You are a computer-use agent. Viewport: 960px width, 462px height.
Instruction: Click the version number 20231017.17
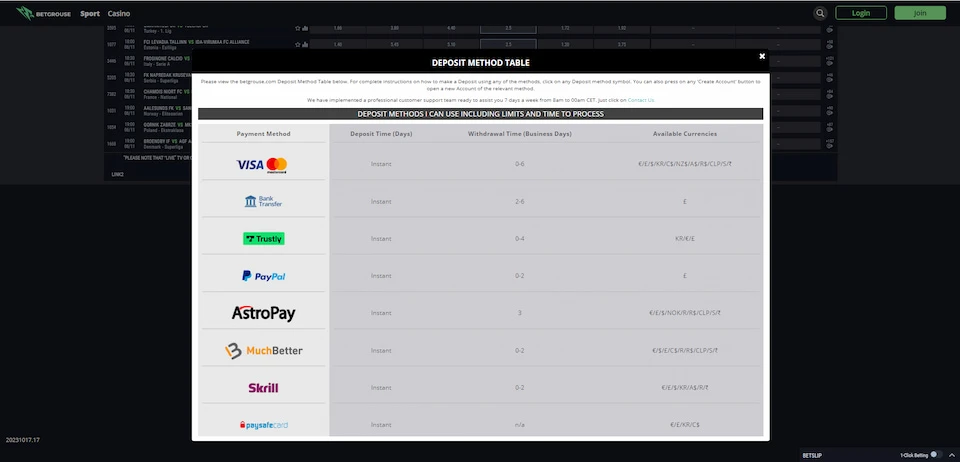(23, 440)
